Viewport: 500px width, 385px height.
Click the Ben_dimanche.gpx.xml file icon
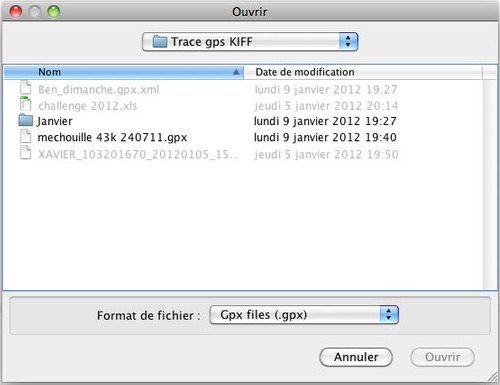pos(26,88)
